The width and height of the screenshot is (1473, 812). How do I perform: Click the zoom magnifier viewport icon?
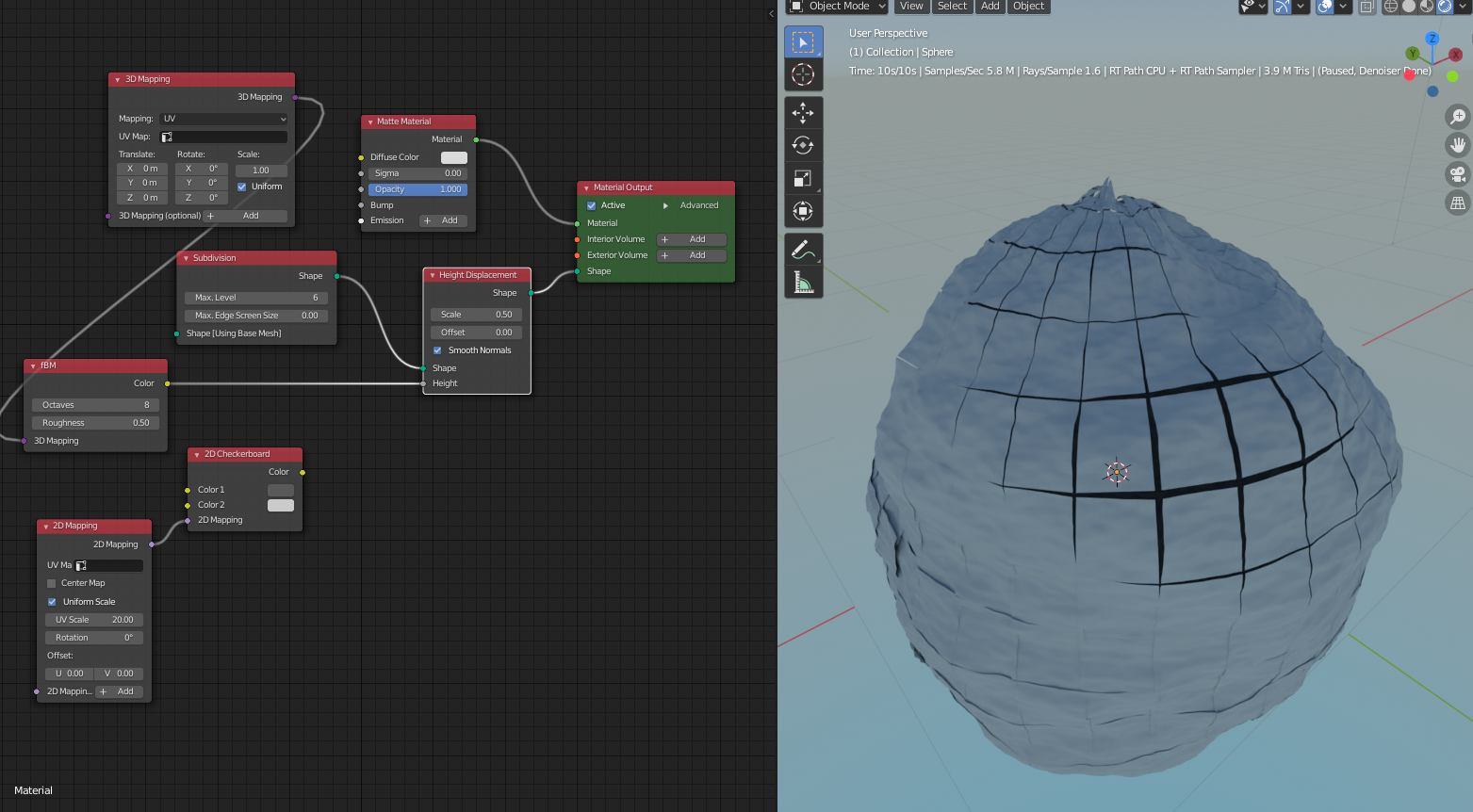pos(1458,117)
